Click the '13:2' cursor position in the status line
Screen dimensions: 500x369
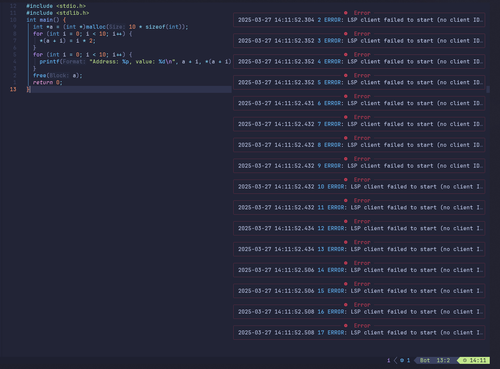(443, 360)
